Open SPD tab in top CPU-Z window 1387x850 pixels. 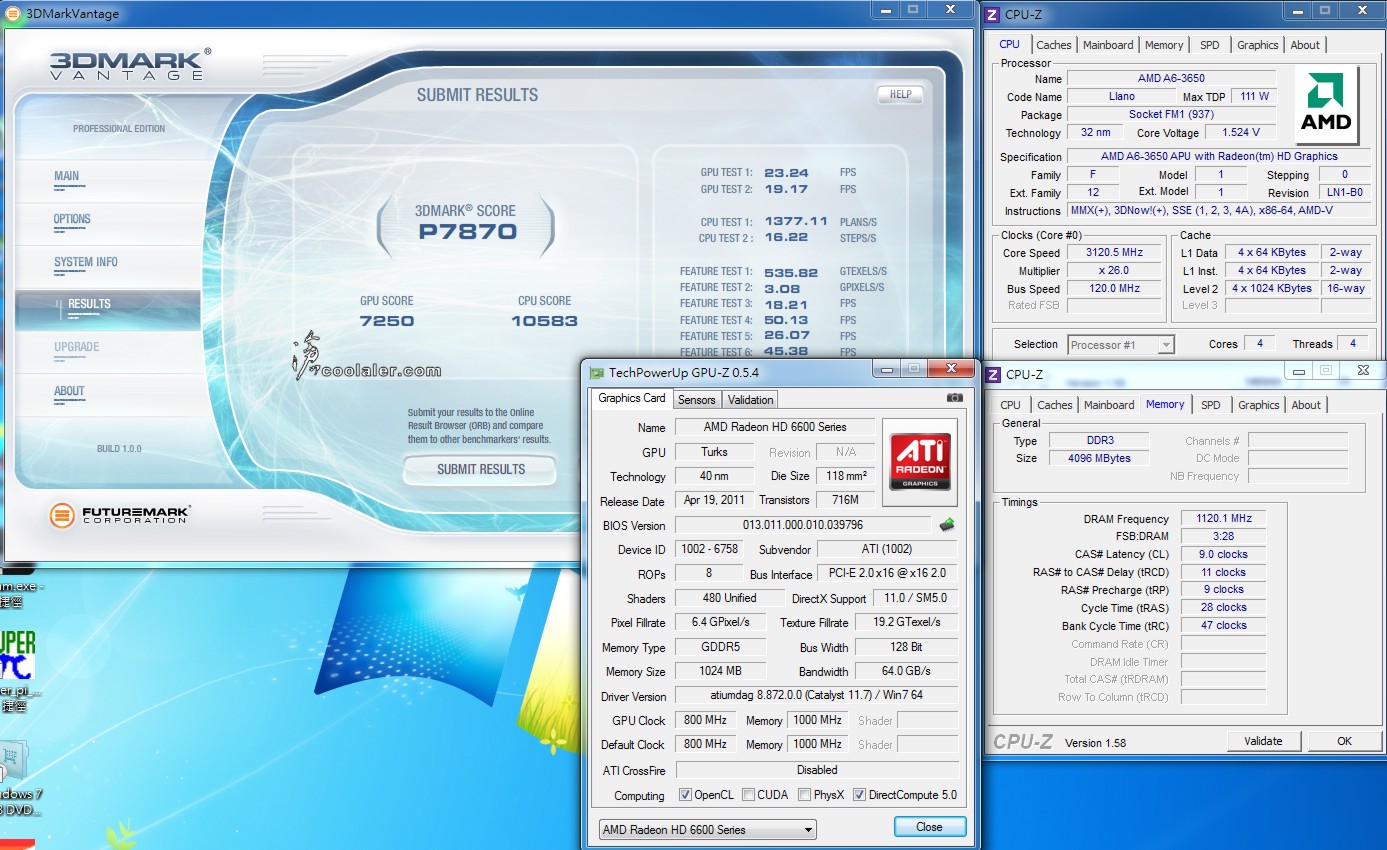[1210, 45]
